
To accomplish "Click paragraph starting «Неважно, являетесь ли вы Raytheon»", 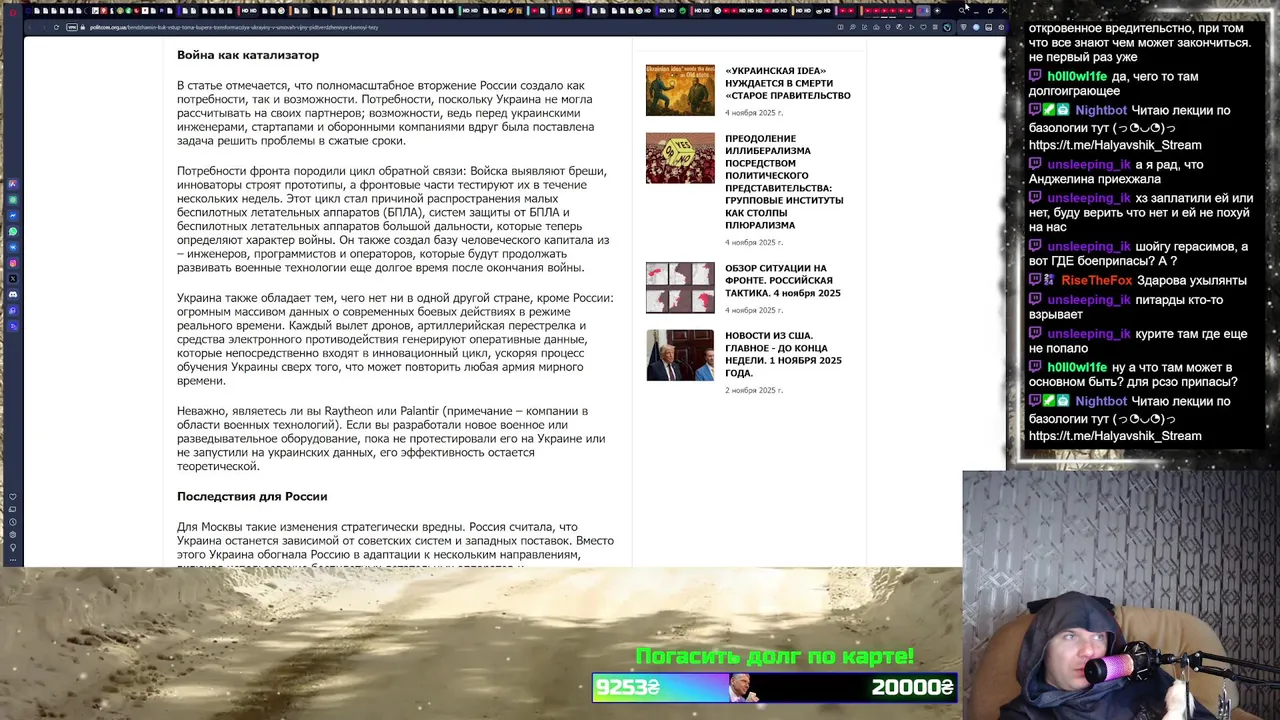I will [x=391, y=438].
